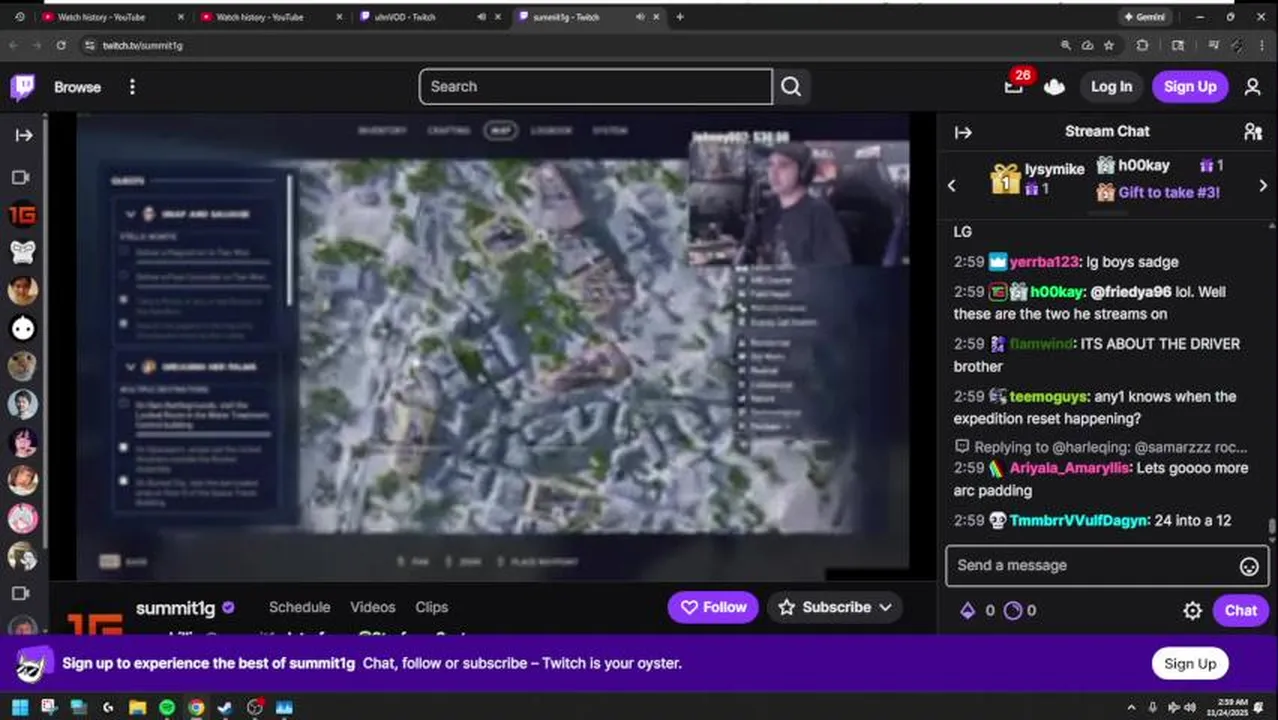The width and height of the screenshot is (1278, 720).
Task: Show hidden system tray icons
Action: [x=1131, y=708]
